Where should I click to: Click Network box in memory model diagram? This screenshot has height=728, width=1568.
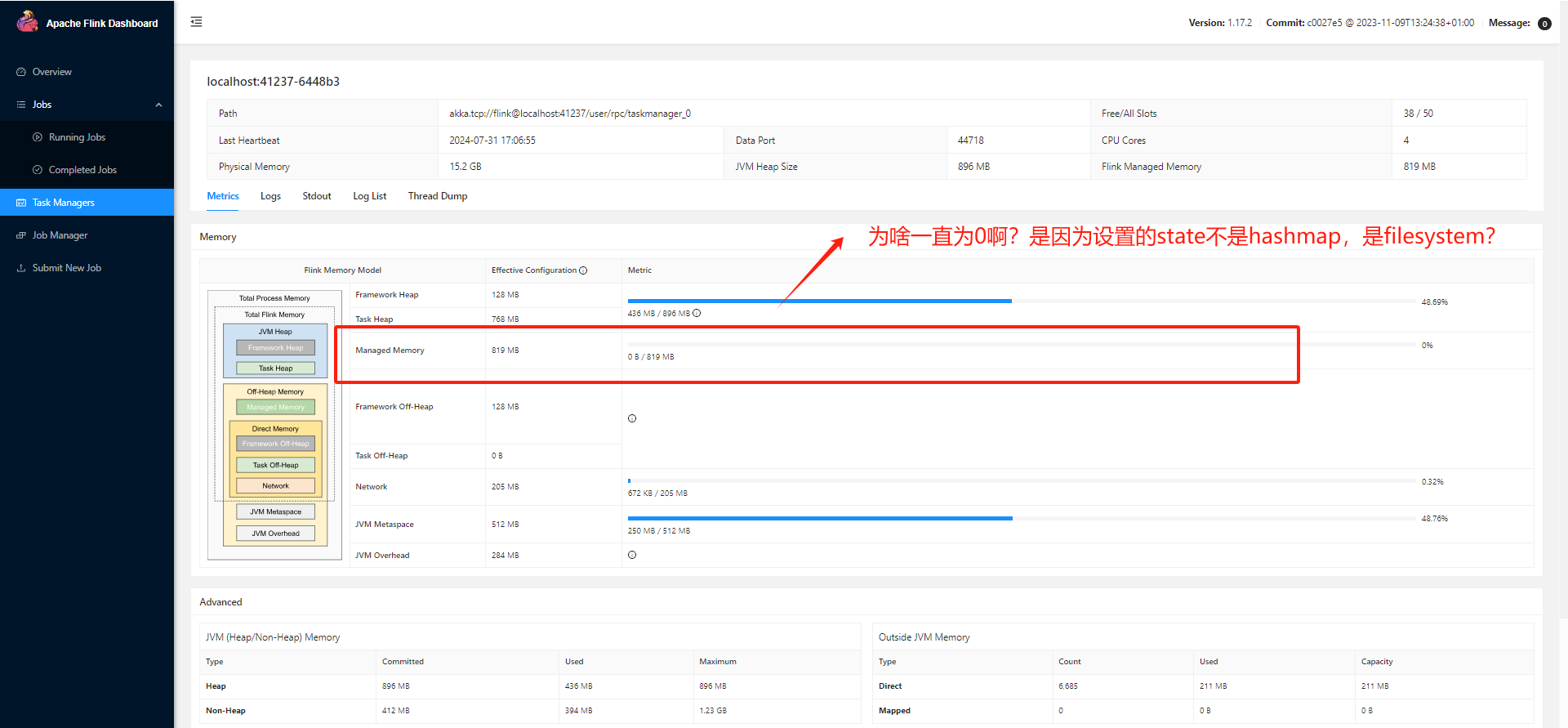275,485
